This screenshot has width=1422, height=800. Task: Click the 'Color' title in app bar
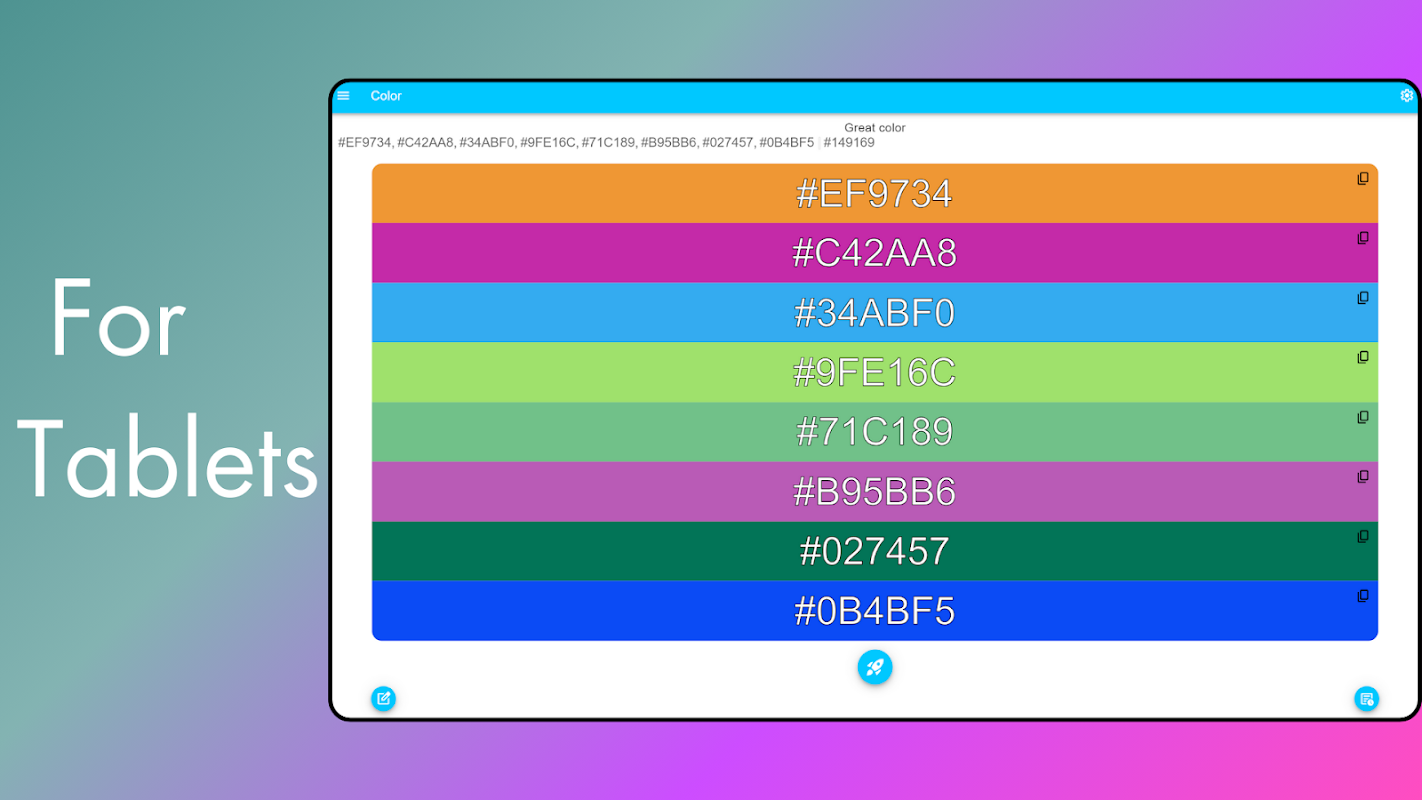point(386,96)
